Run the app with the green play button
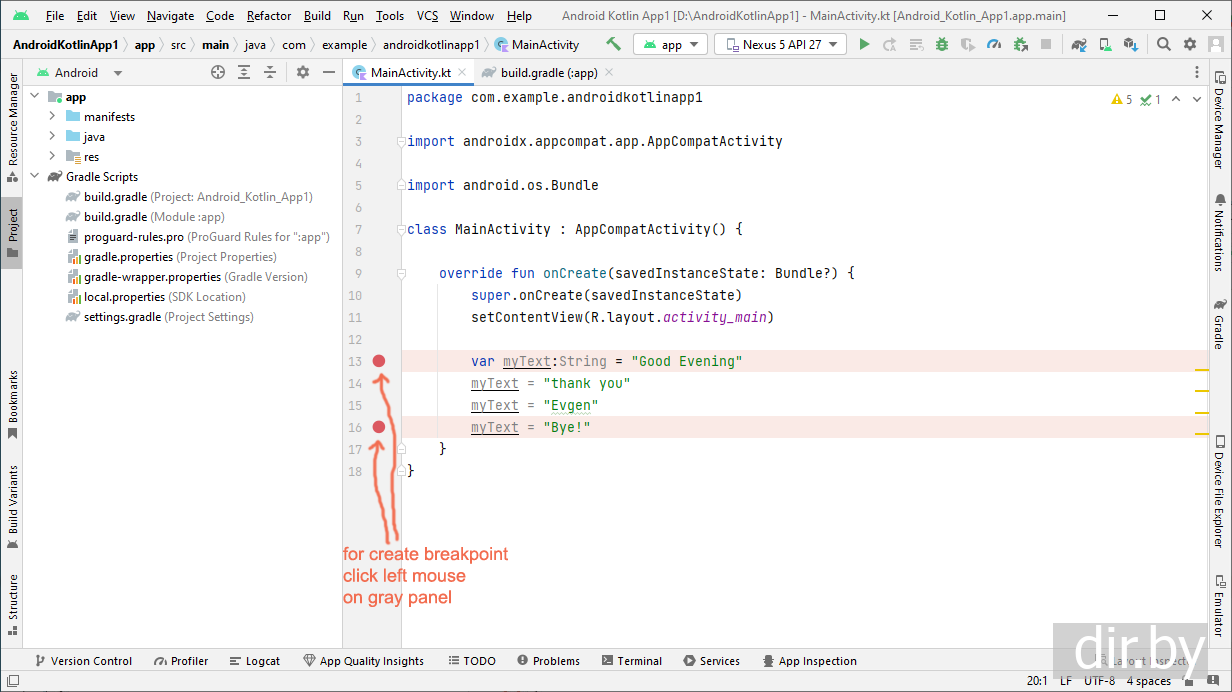The width and height of the screenshot is (1232, 692). 864,44
